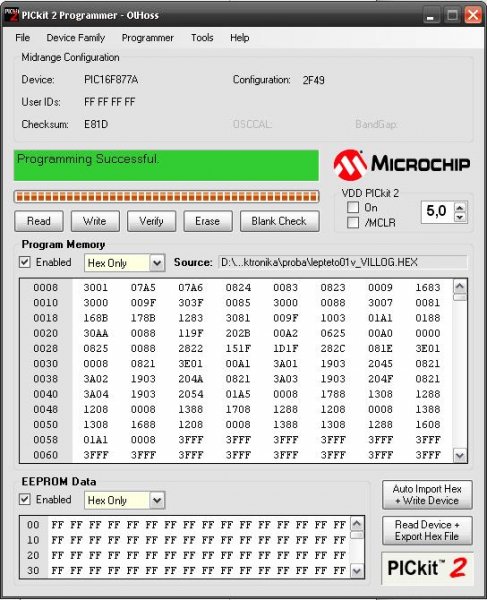Viewport: 487px width, 600px height.
Task: Click Auto Import Hex + Write Device
Action: [x=427, y=495]
